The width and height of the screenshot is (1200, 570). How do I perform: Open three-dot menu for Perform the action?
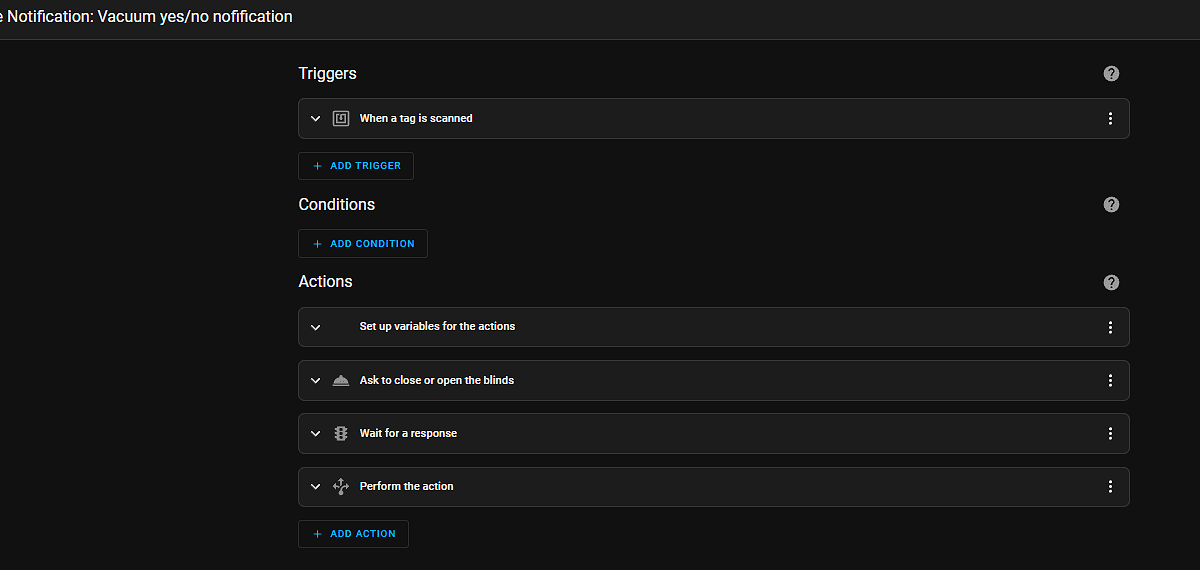[1110, 486]
